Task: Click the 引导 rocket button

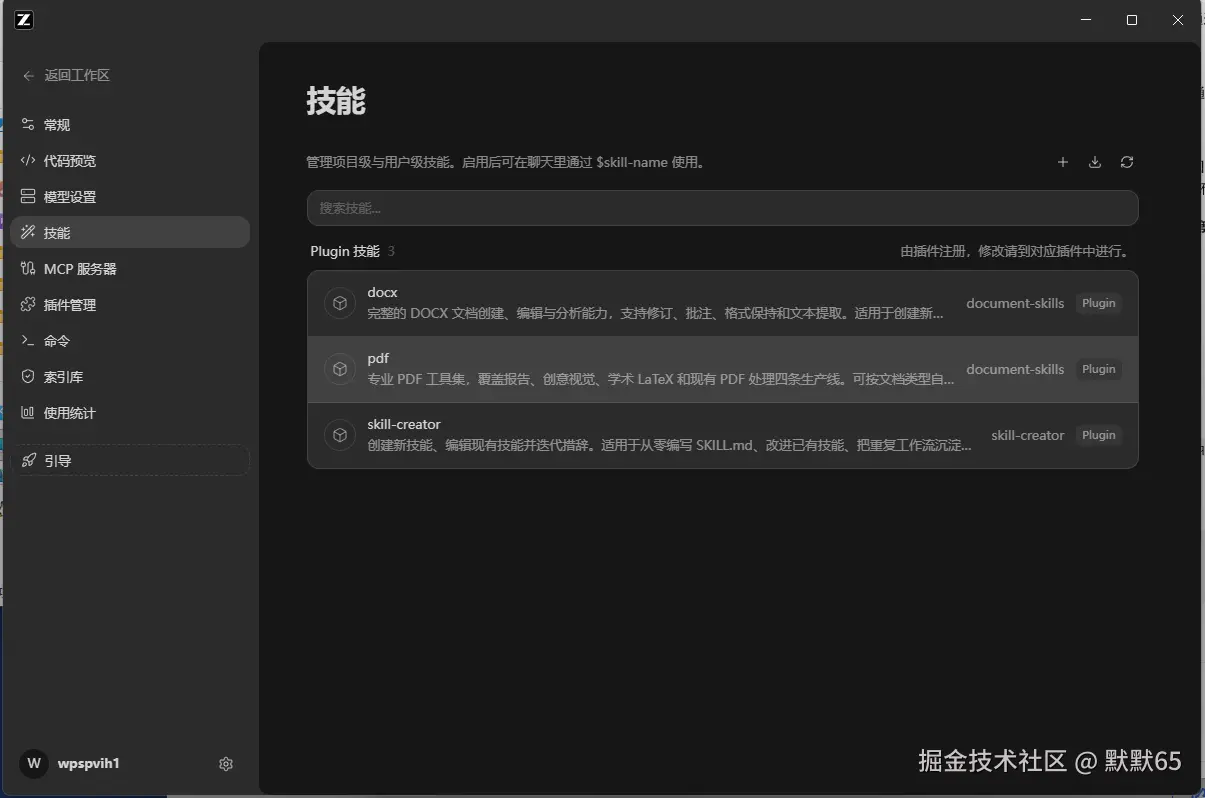Action: click(x=130, y=461)
